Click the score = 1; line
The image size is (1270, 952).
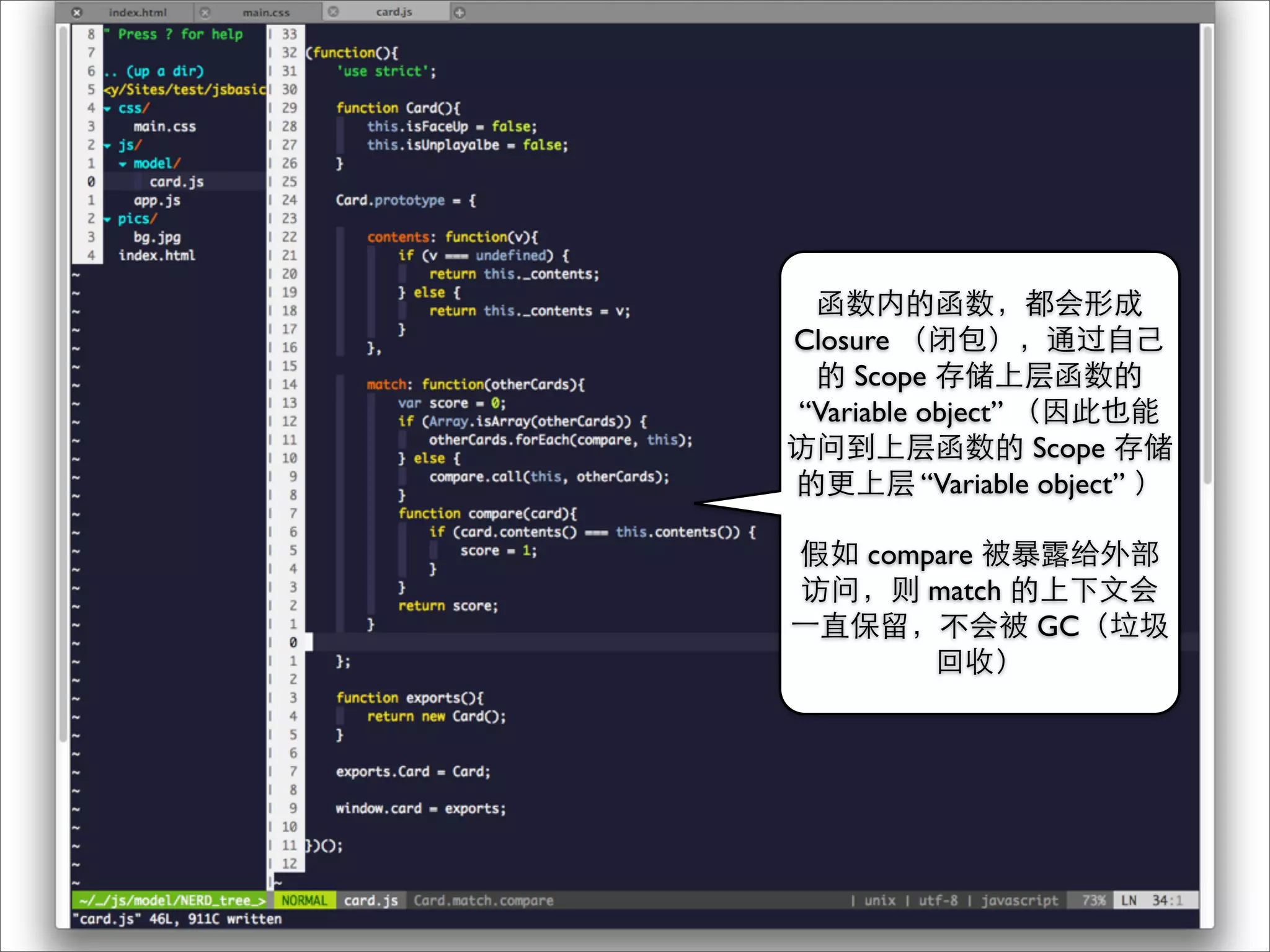498,550
